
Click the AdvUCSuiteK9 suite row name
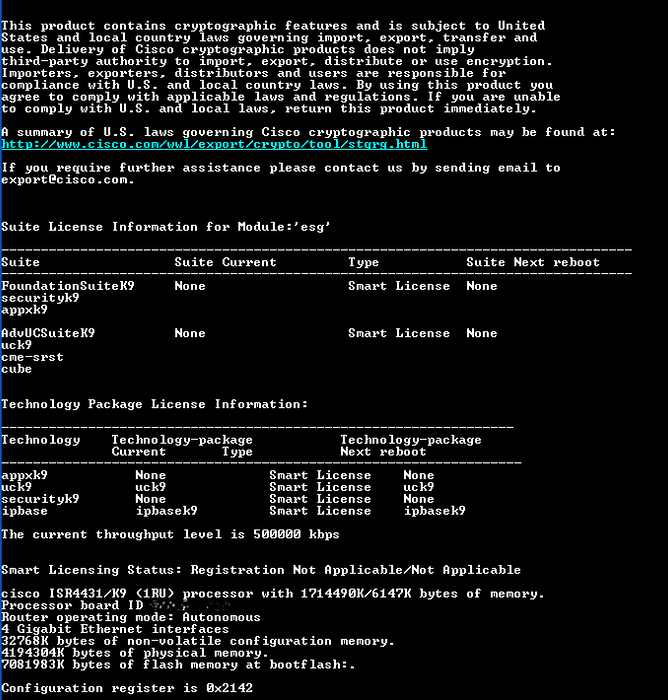(48, 333)
